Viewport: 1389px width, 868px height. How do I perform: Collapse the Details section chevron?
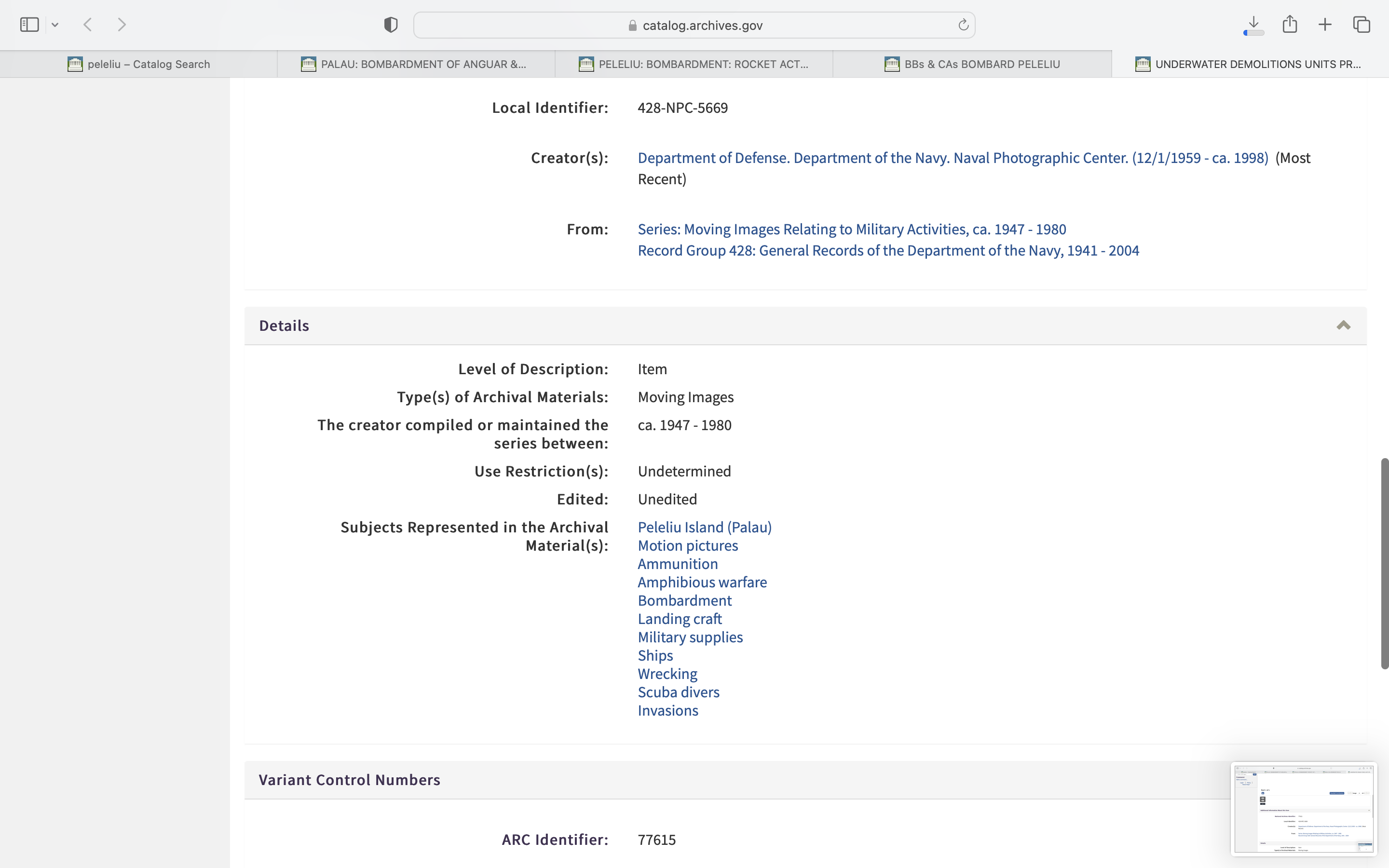tap(1343, 325)
